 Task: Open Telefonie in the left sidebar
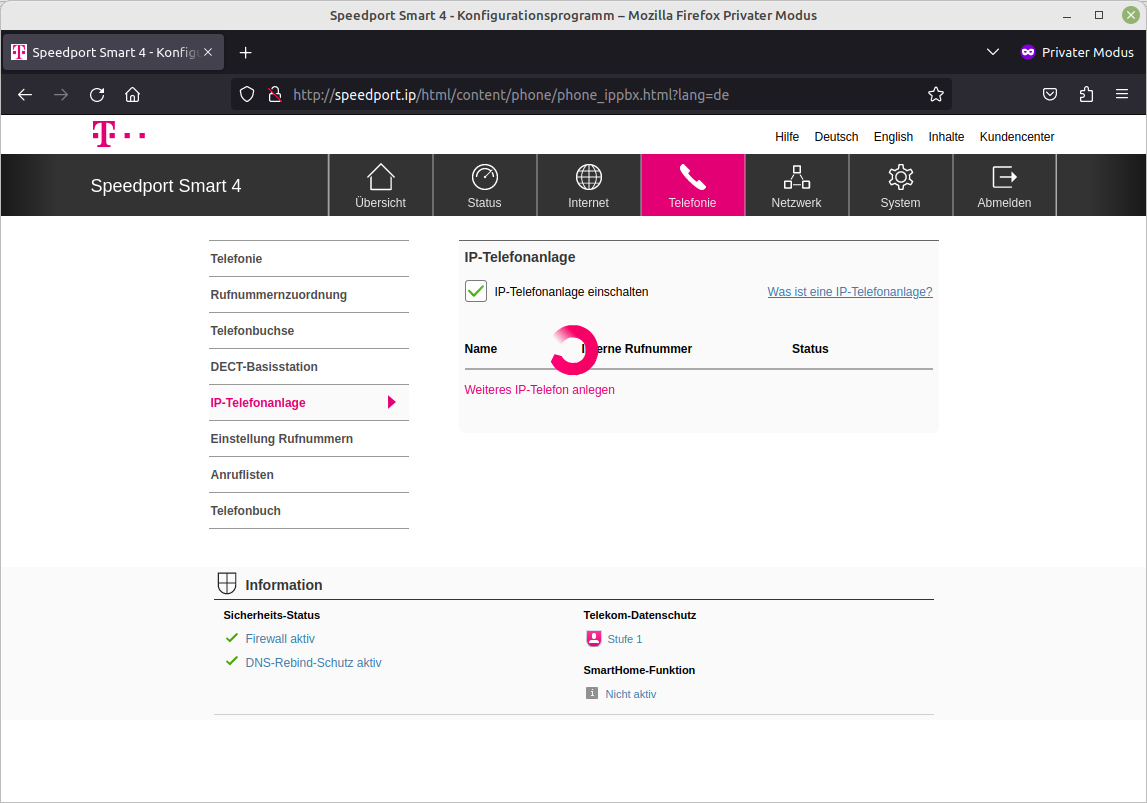pos(309,259)
